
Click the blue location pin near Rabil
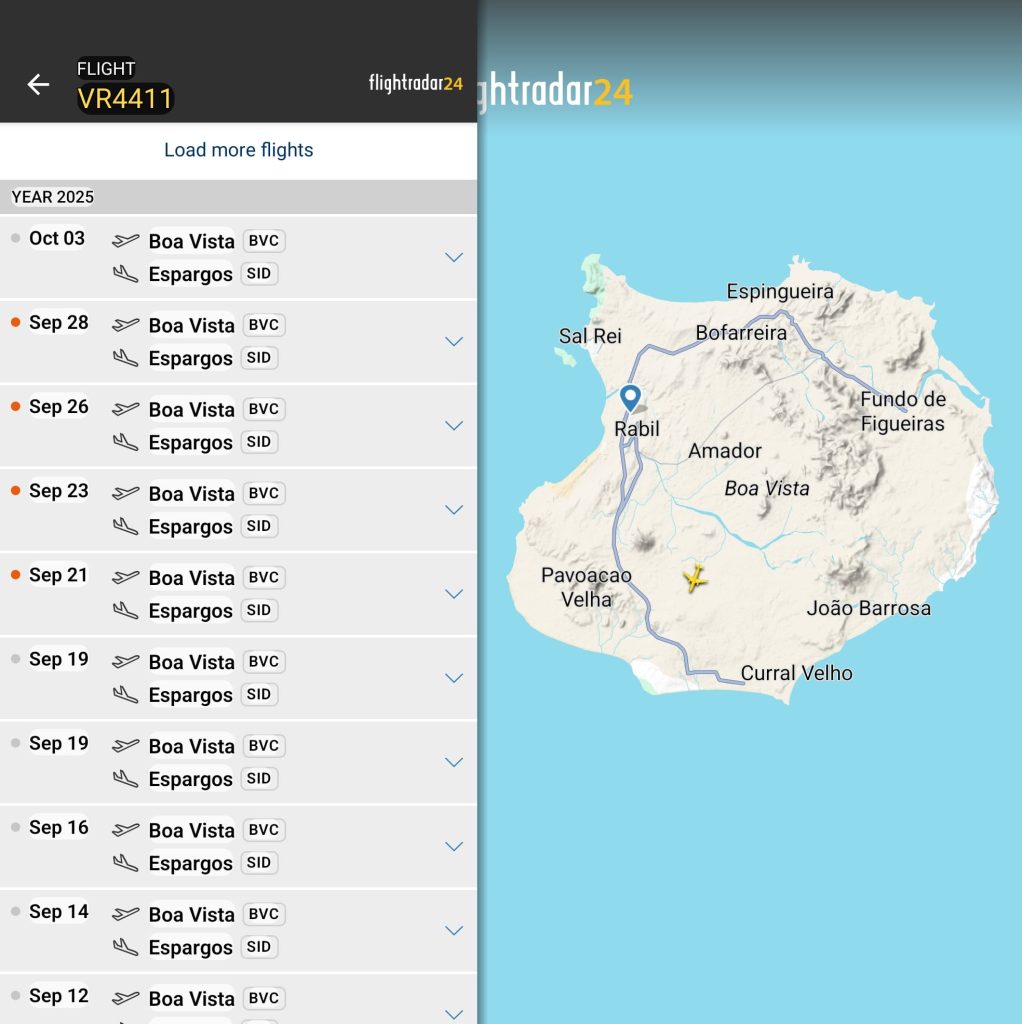(x=630, y=398)
